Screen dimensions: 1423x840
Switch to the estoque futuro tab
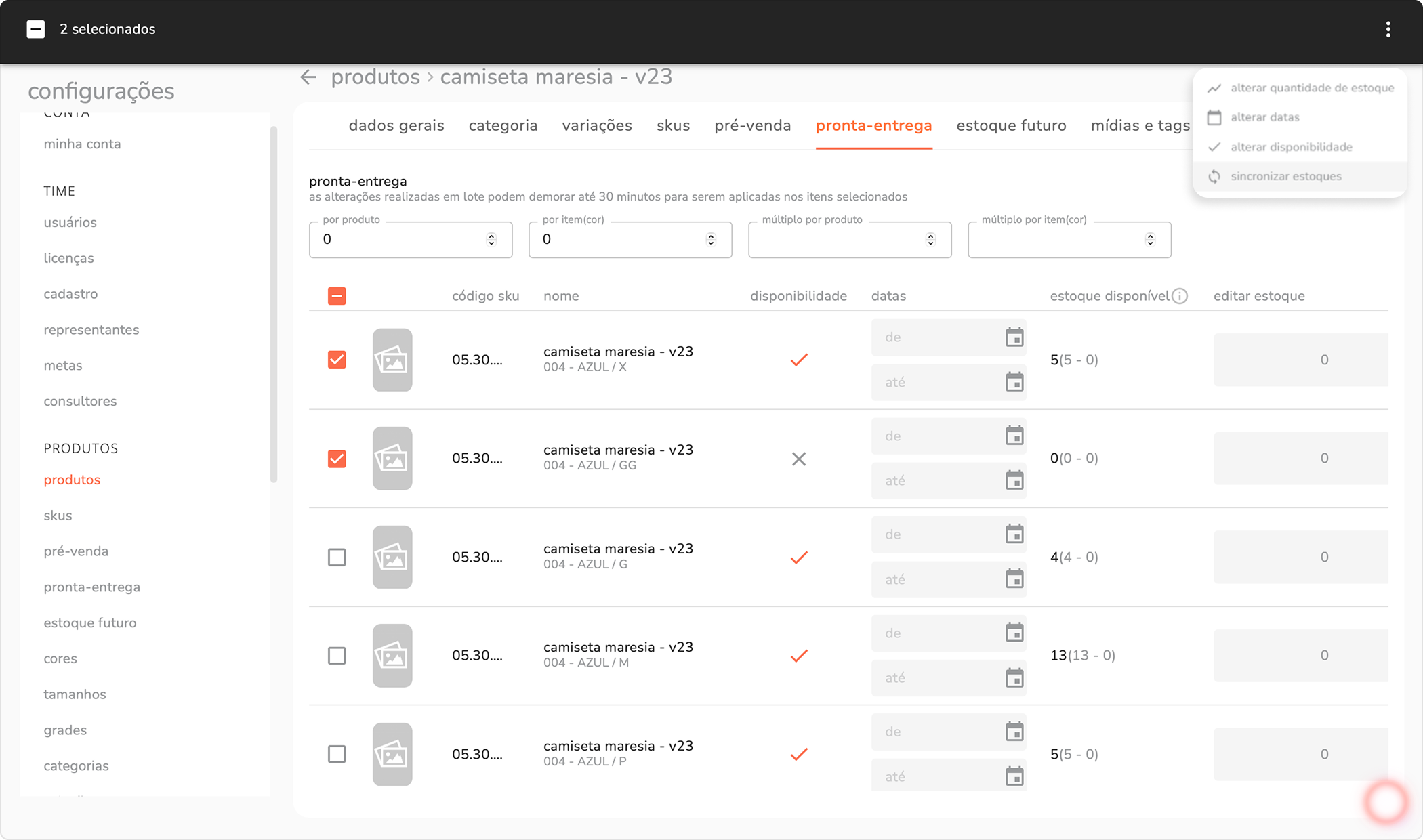point(1011,125)
